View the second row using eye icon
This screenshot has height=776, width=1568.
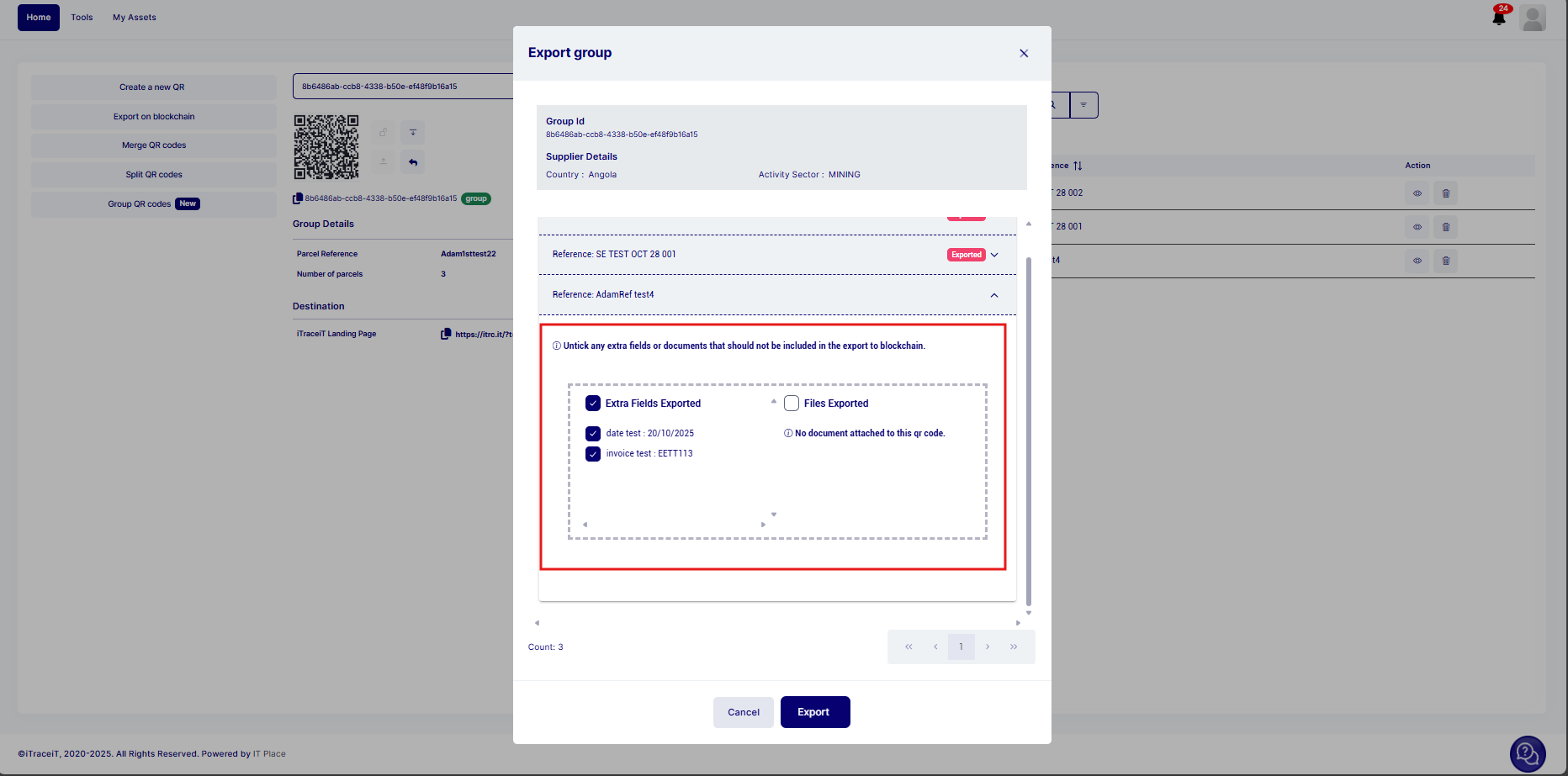(1417, 227)
